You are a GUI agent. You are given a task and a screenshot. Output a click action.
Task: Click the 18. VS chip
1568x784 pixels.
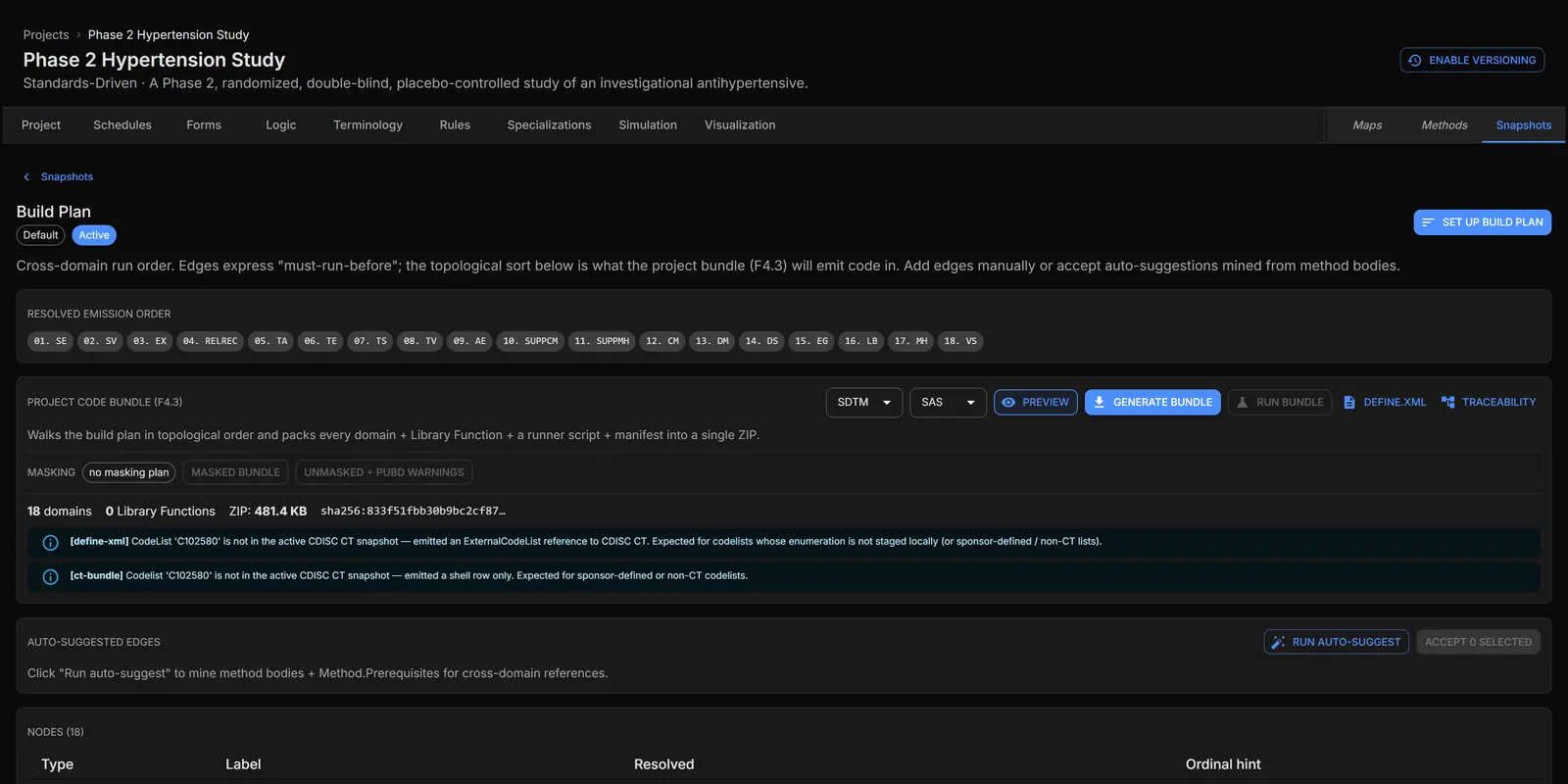pos(960,341)
